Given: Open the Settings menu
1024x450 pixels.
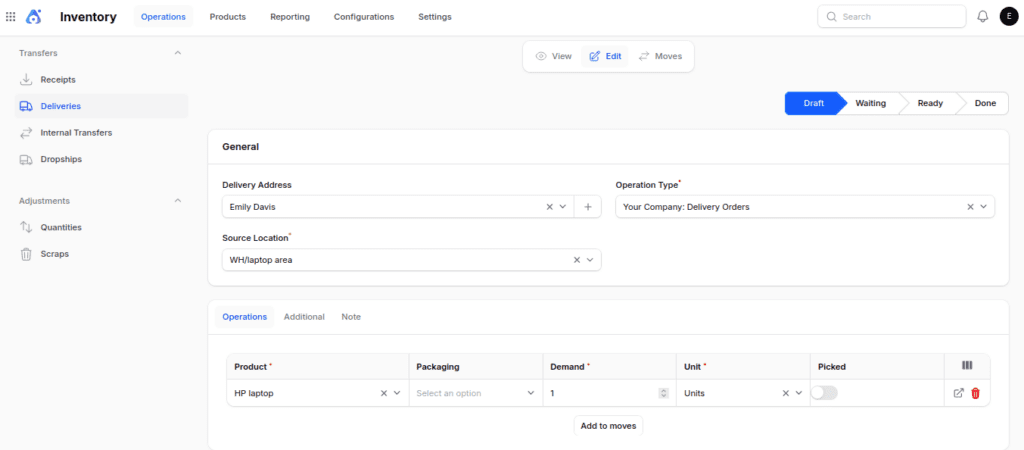Looking at the screenshot, I should (x=435, y=17).
